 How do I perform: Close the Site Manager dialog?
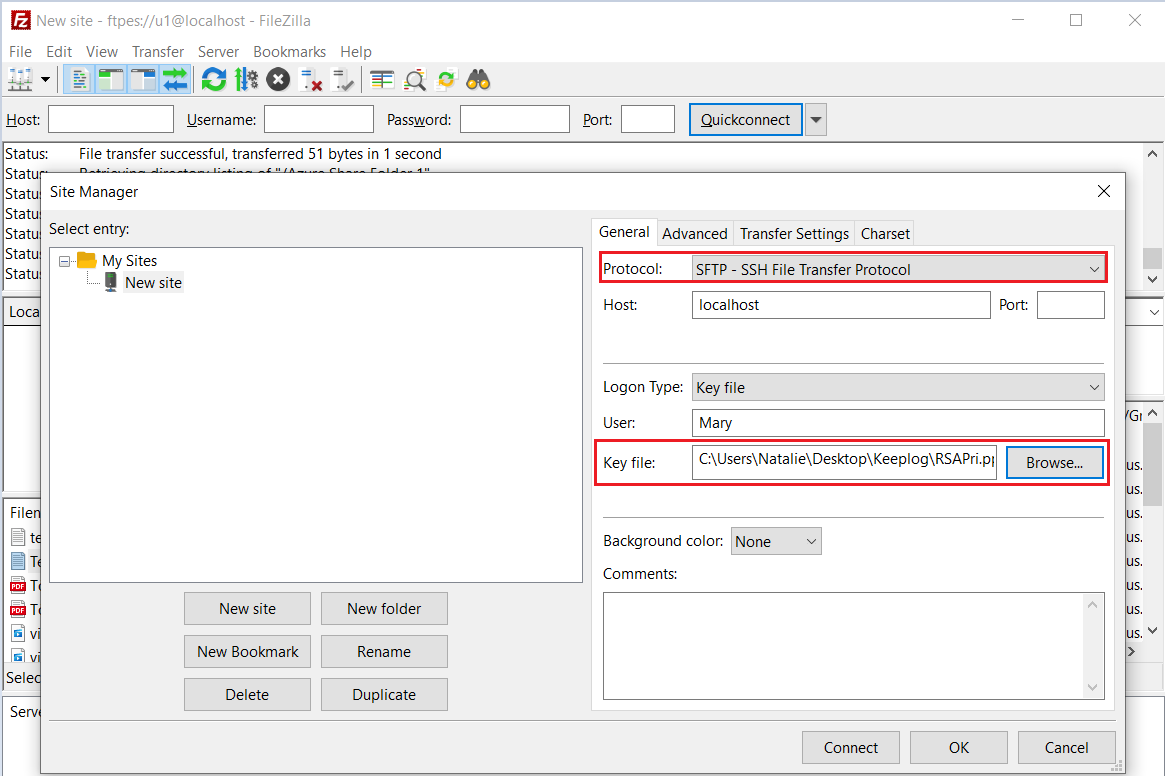coord(1104,191)
